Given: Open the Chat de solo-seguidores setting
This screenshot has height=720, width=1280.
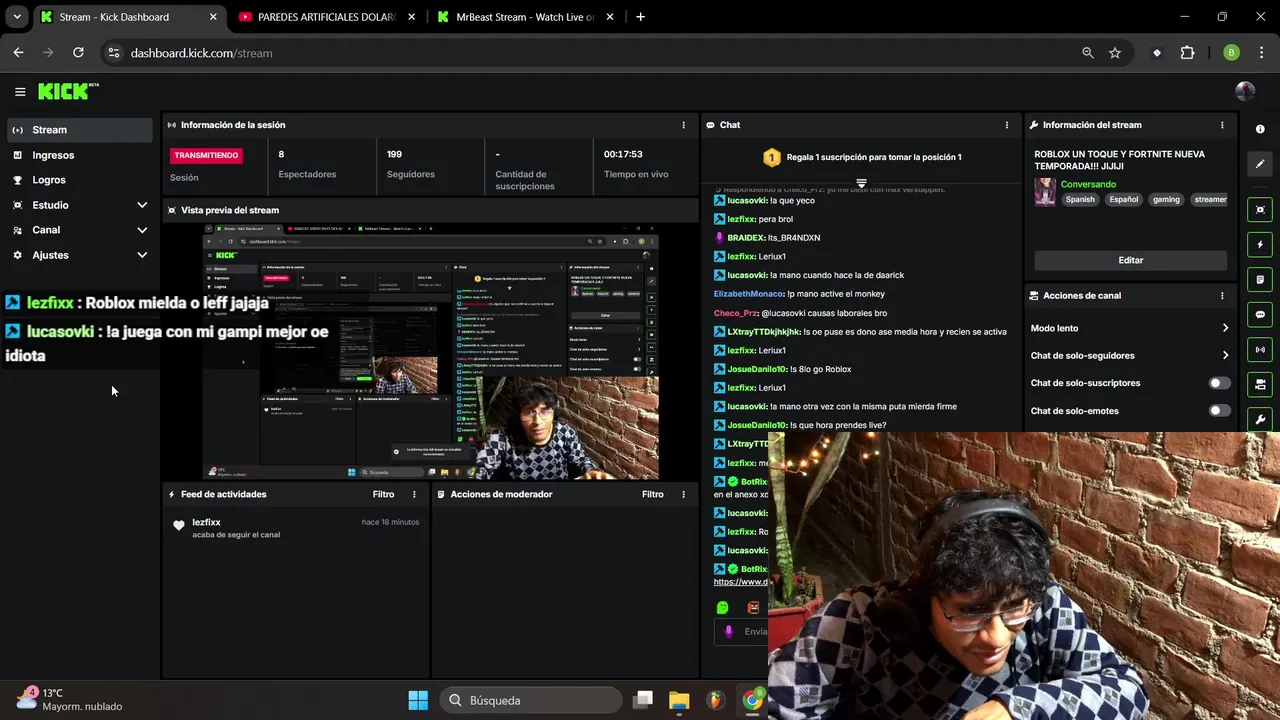Looking at the screenshot, I should click(1130, 355).
